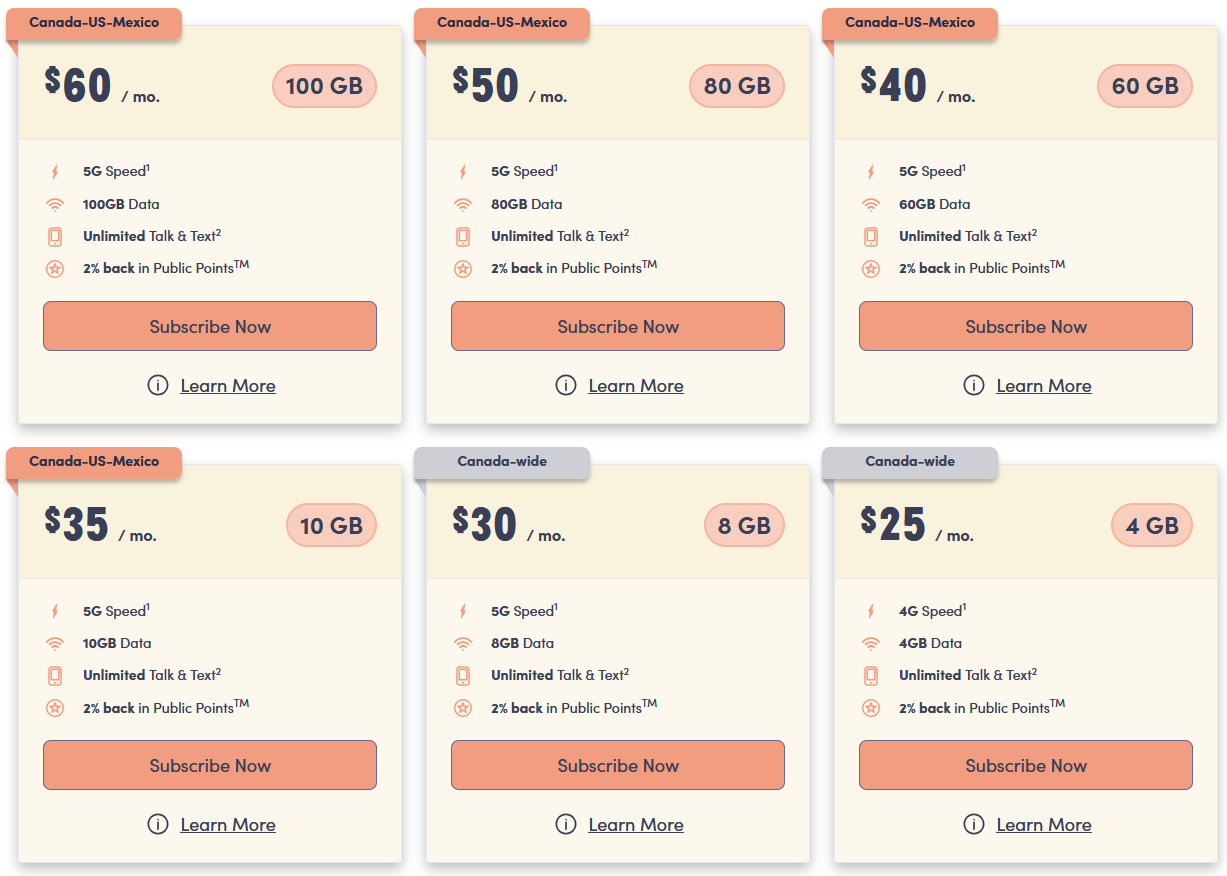Click the wifi icon for 100GB Data

(x=55, y=204)
